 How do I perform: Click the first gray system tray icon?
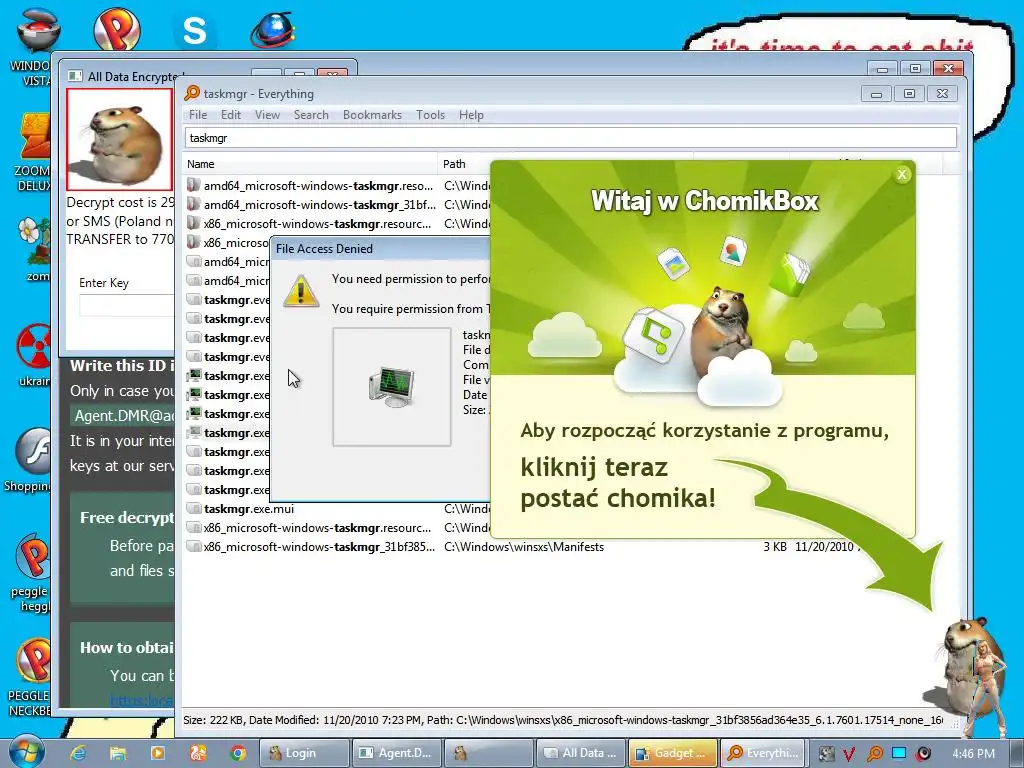(826, 754)
